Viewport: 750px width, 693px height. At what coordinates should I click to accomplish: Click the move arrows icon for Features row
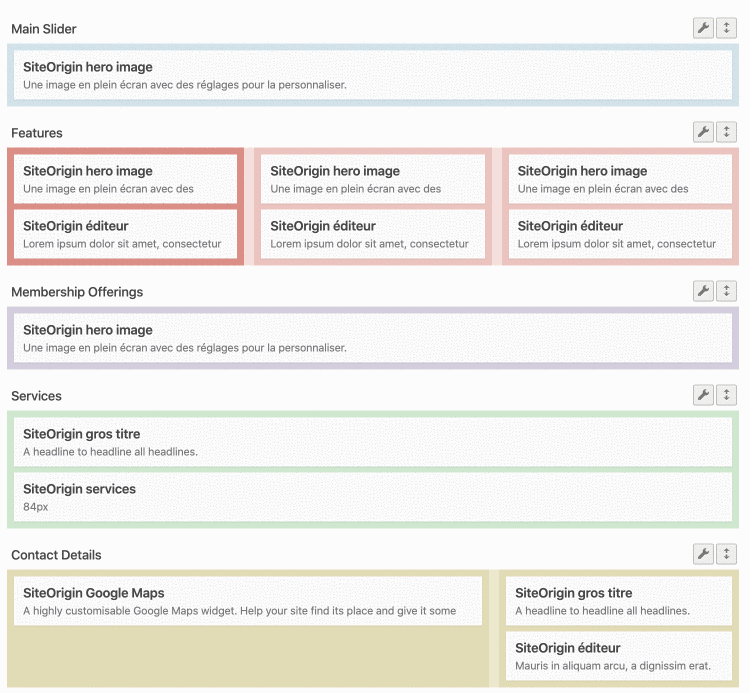click(727, 132)
